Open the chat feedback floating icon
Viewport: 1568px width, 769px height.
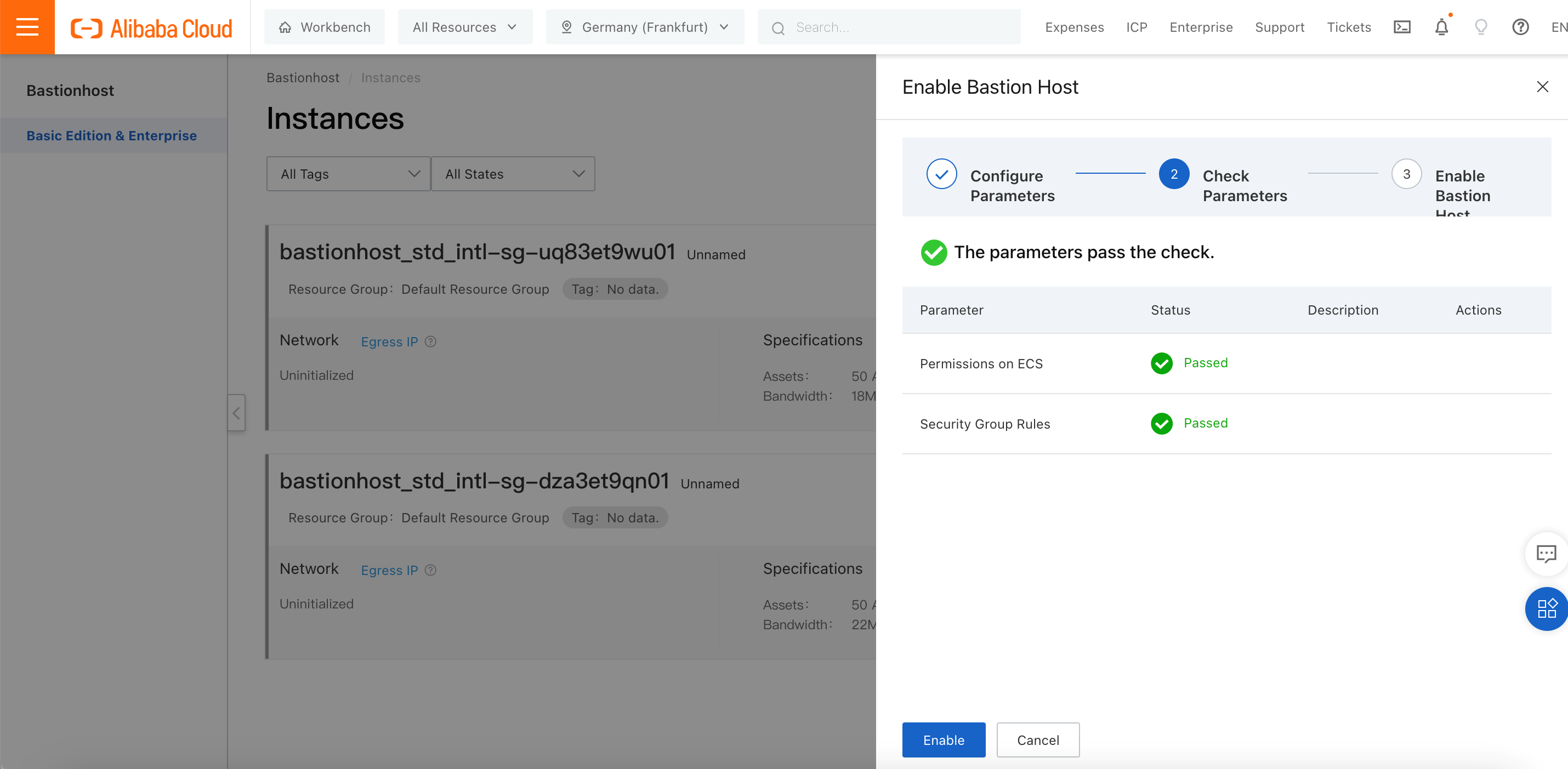coord(1546,554)
